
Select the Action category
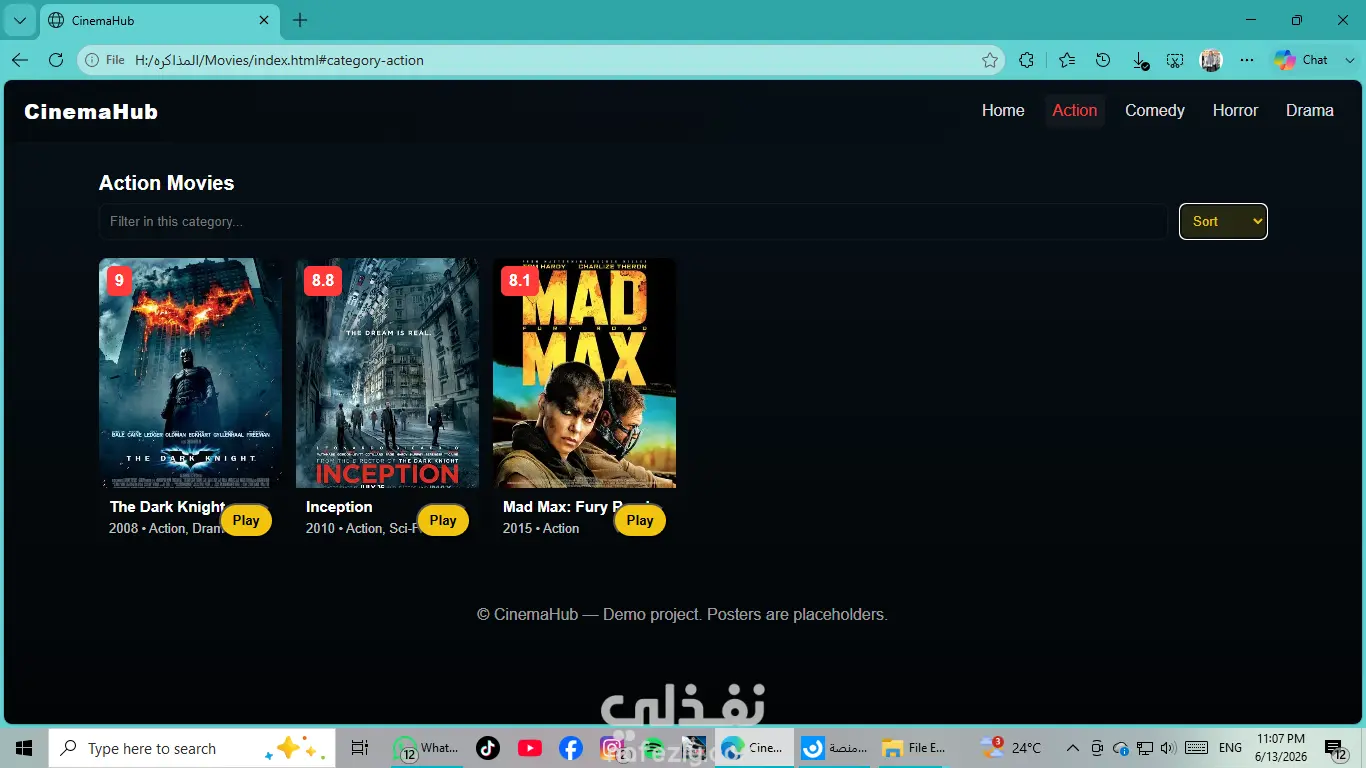click(1075, 111)
